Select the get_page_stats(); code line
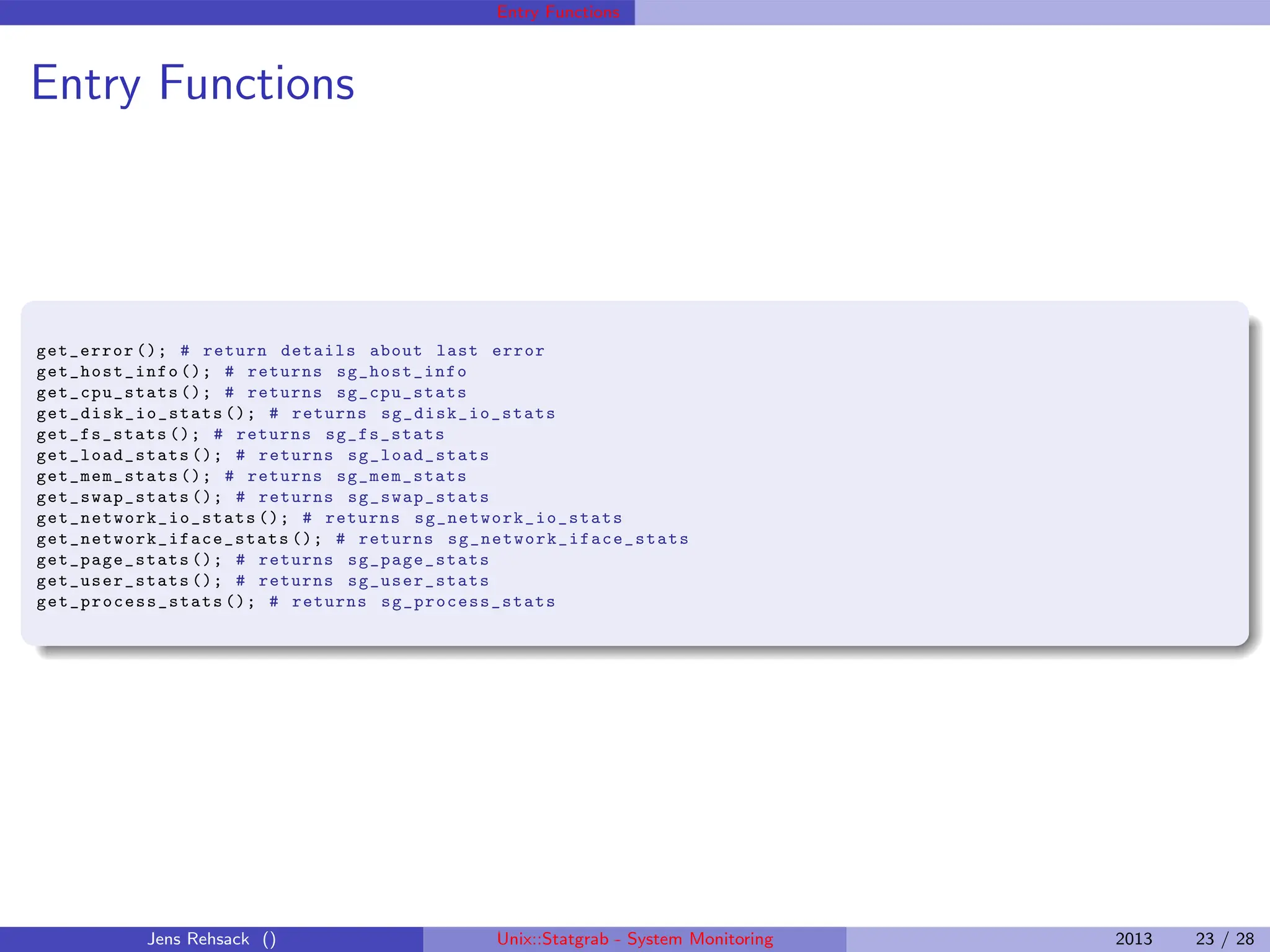This screenshot has width=1270, height=952. pos(262,561)
